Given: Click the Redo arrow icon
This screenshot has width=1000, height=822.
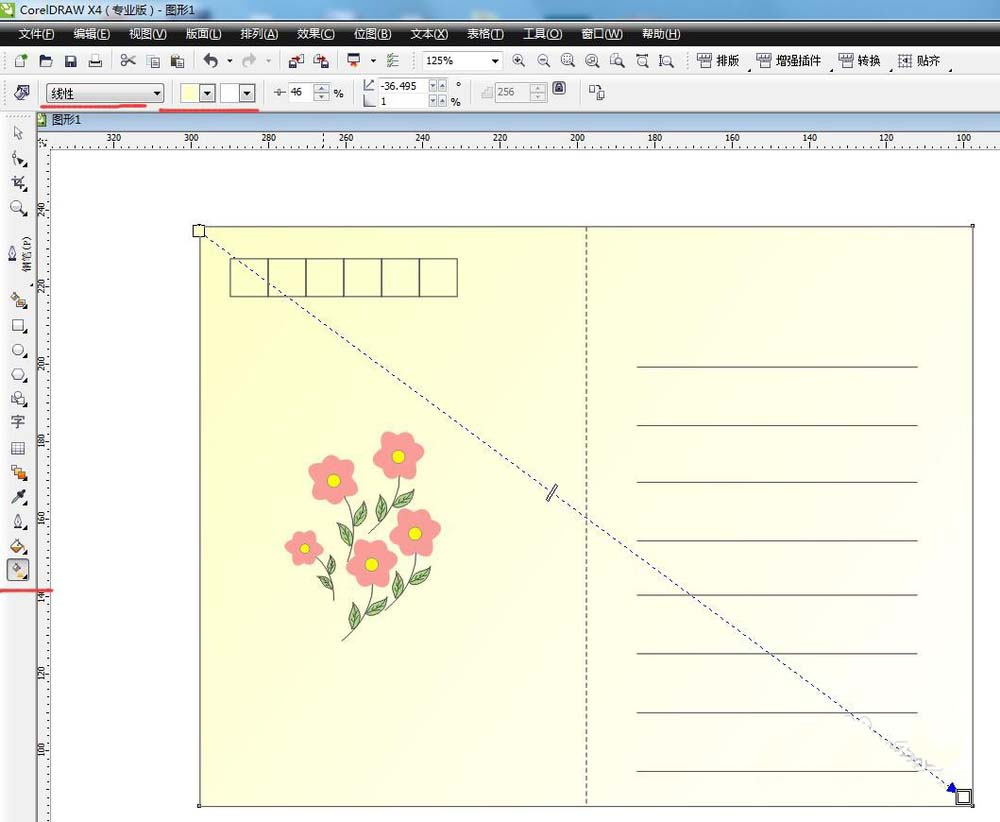Looking at the screenshot, I should pos(249,61).
